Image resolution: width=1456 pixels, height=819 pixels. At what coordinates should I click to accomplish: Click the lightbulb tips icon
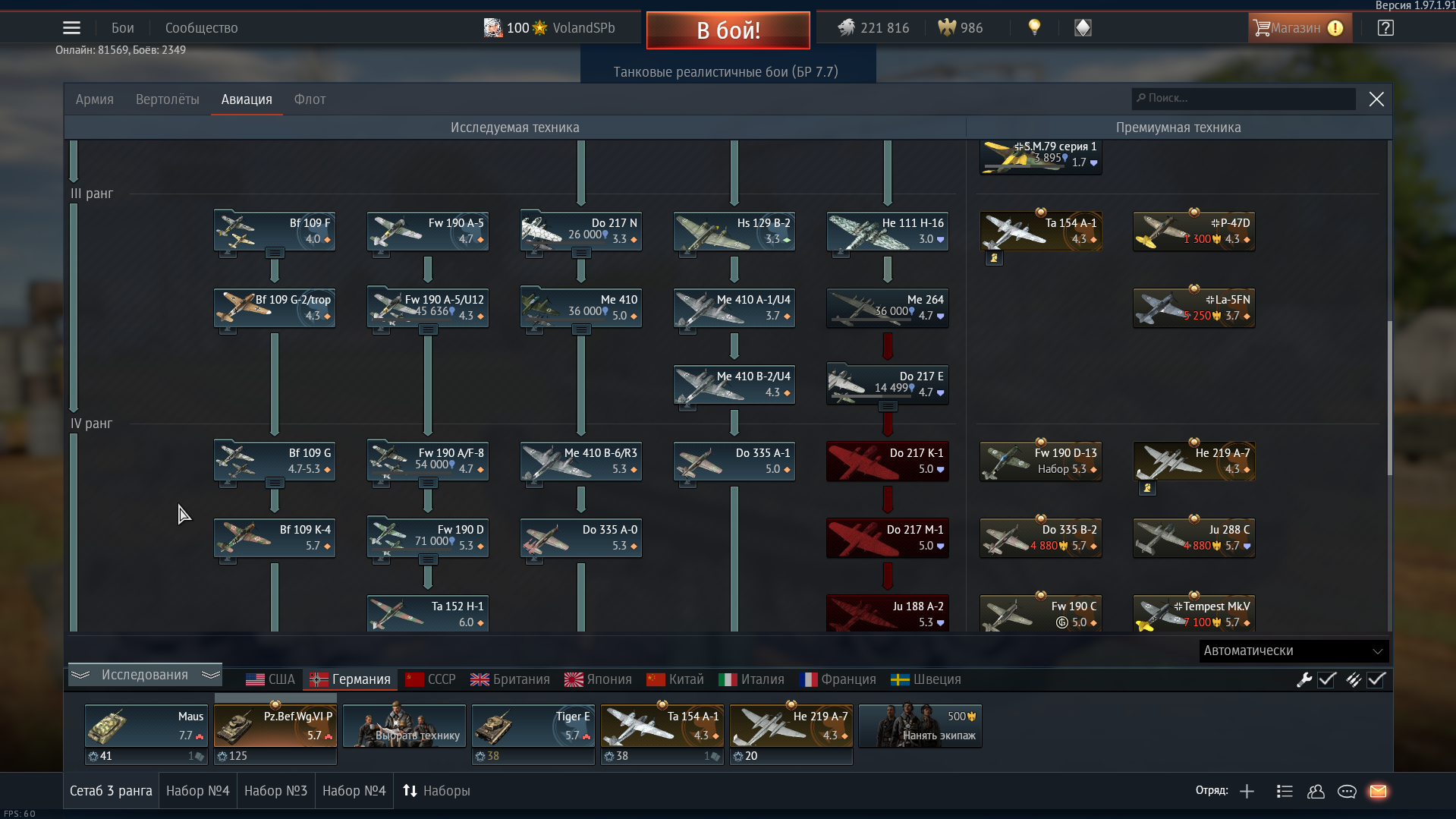(x=1034, y=27)
